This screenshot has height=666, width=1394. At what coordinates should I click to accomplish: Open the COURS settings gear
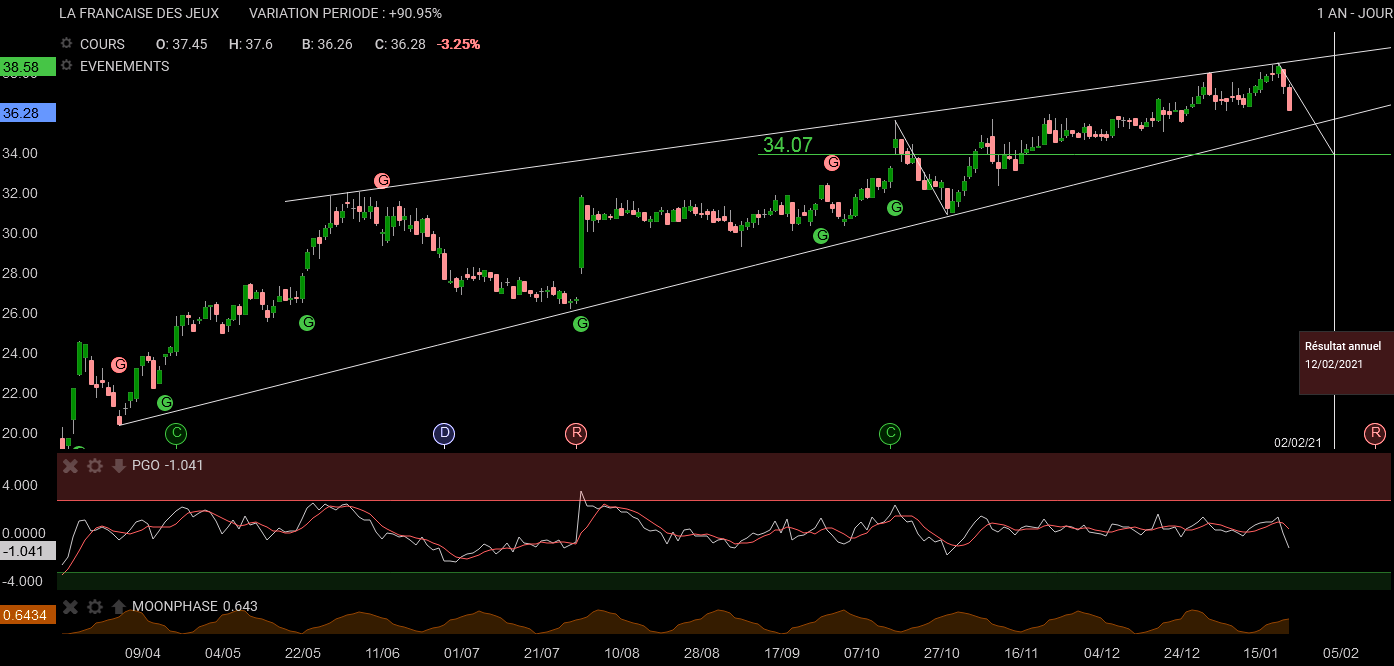(67, 44)
